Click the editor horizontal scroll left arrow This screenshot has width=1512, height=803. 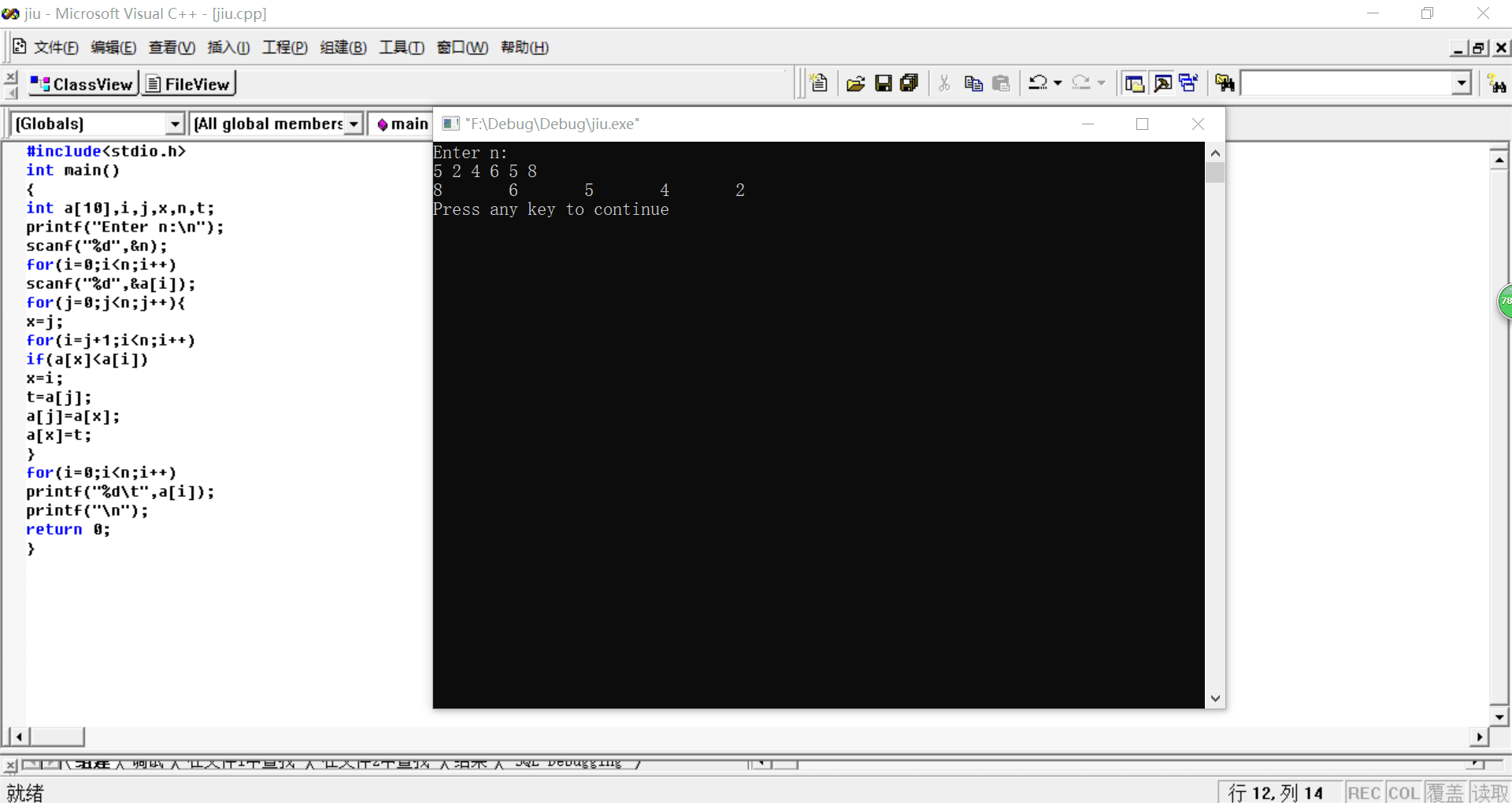coord(19,737)
